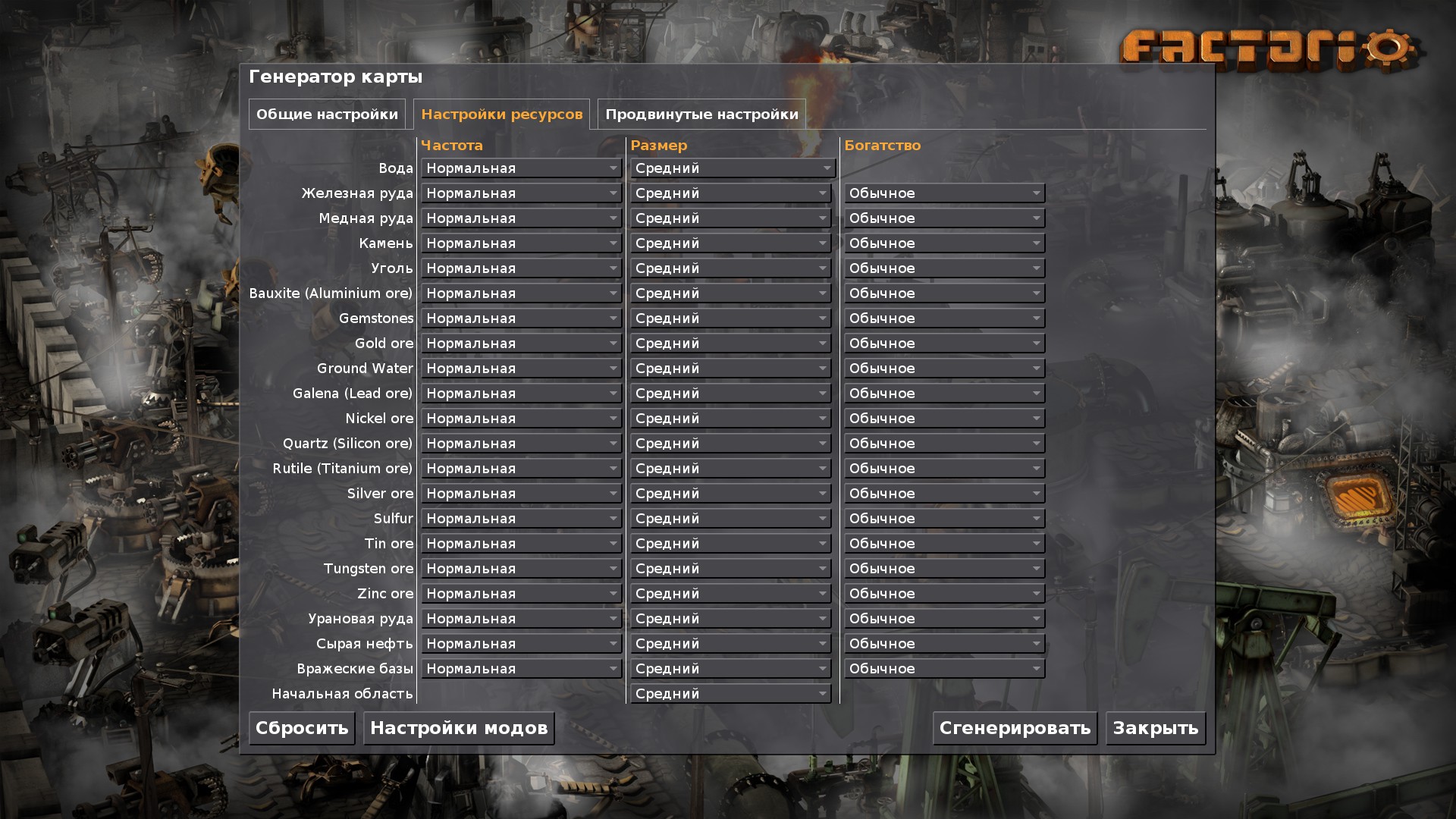
Task: Click Закрыть button to close window
Action: [x=1156, y=728]
